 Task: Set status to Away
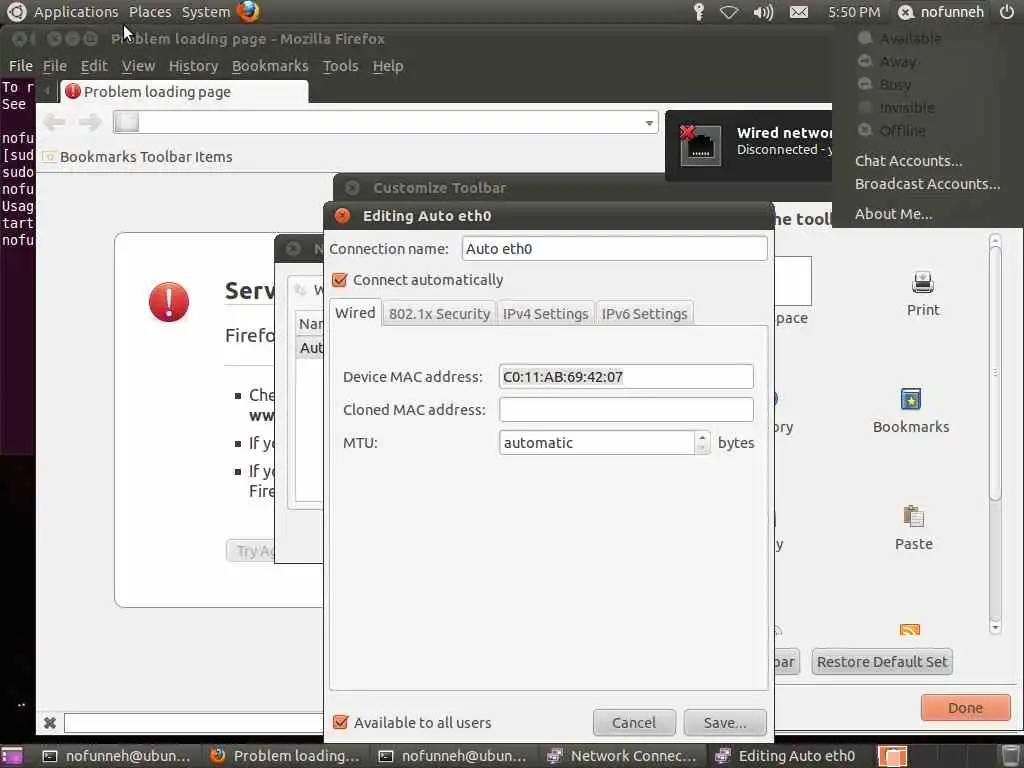(898, 61)
